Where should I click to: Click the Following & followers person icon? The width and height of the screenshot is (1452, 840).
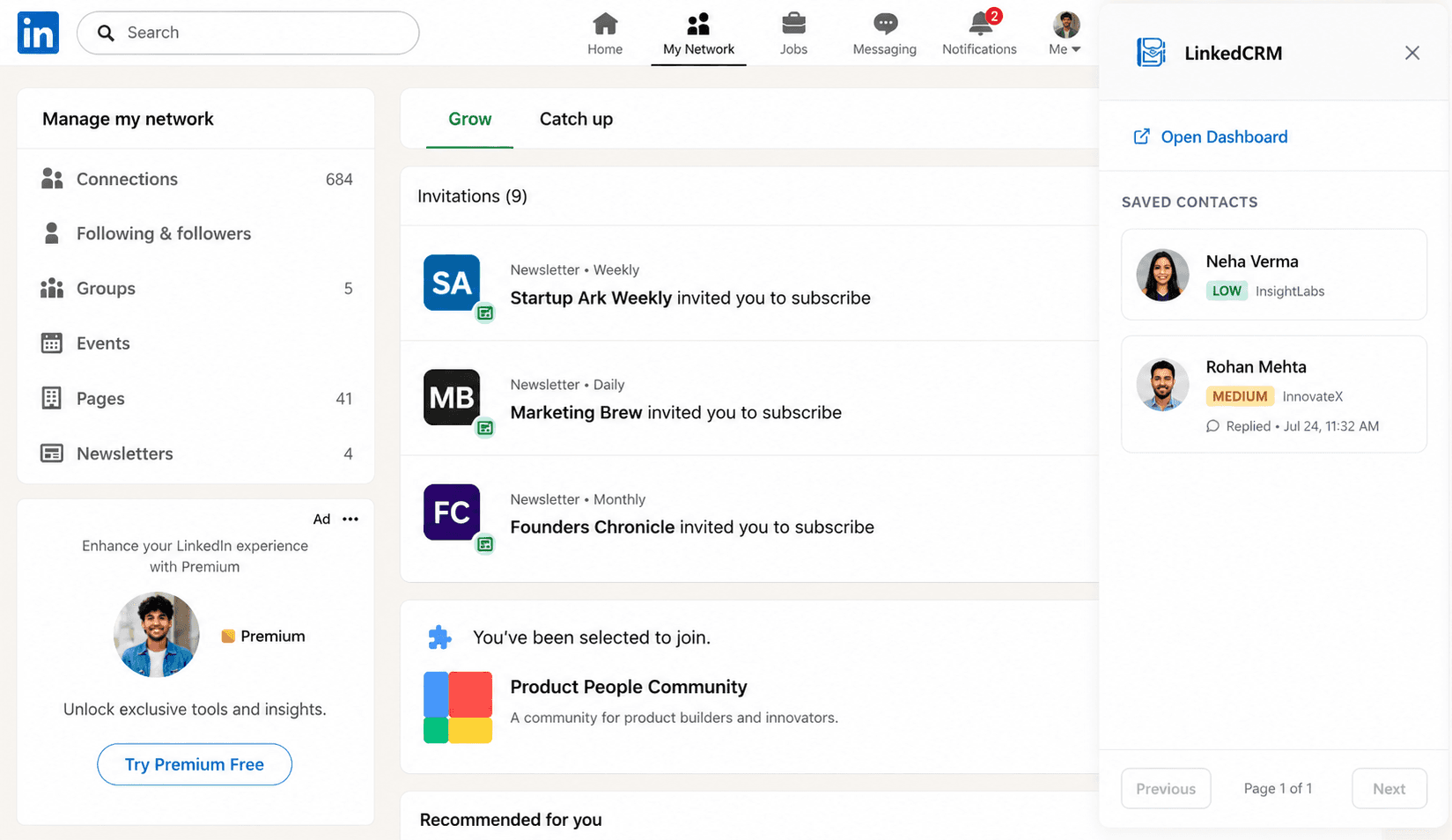[52, 233]
